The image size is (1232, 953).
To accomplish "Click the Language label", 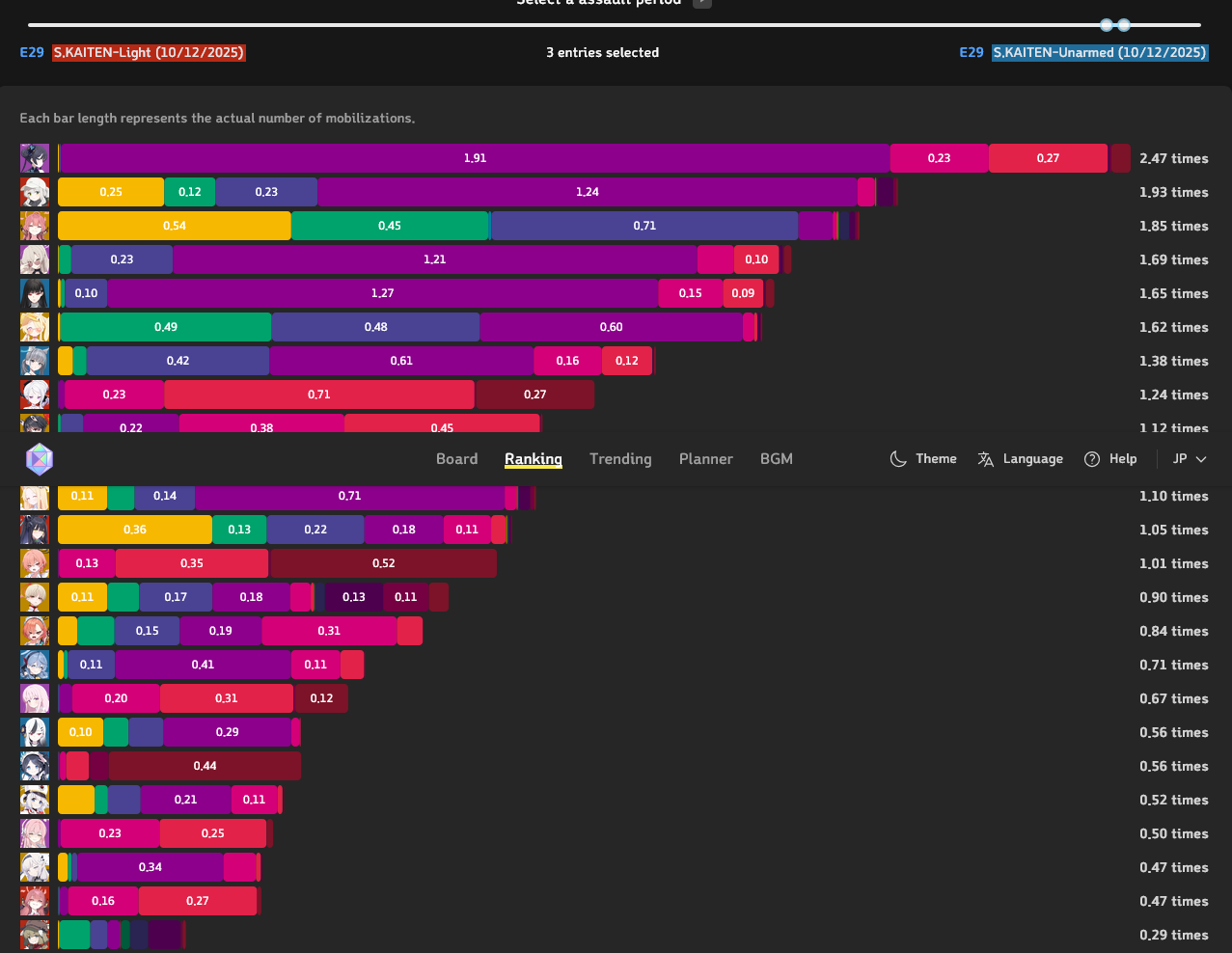I will click(x=1032, y=459).
